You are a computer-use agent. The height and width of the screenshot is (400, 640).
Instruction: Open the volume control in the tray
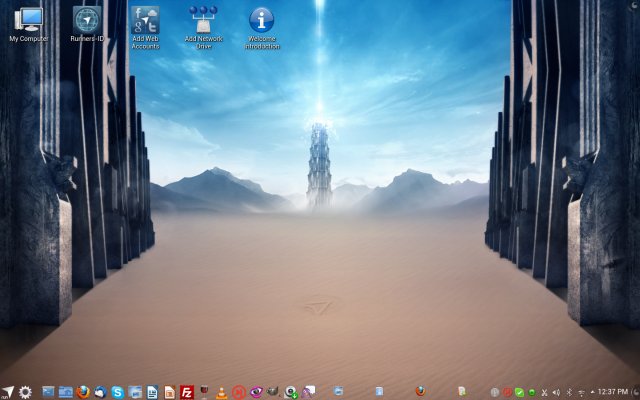556,393
